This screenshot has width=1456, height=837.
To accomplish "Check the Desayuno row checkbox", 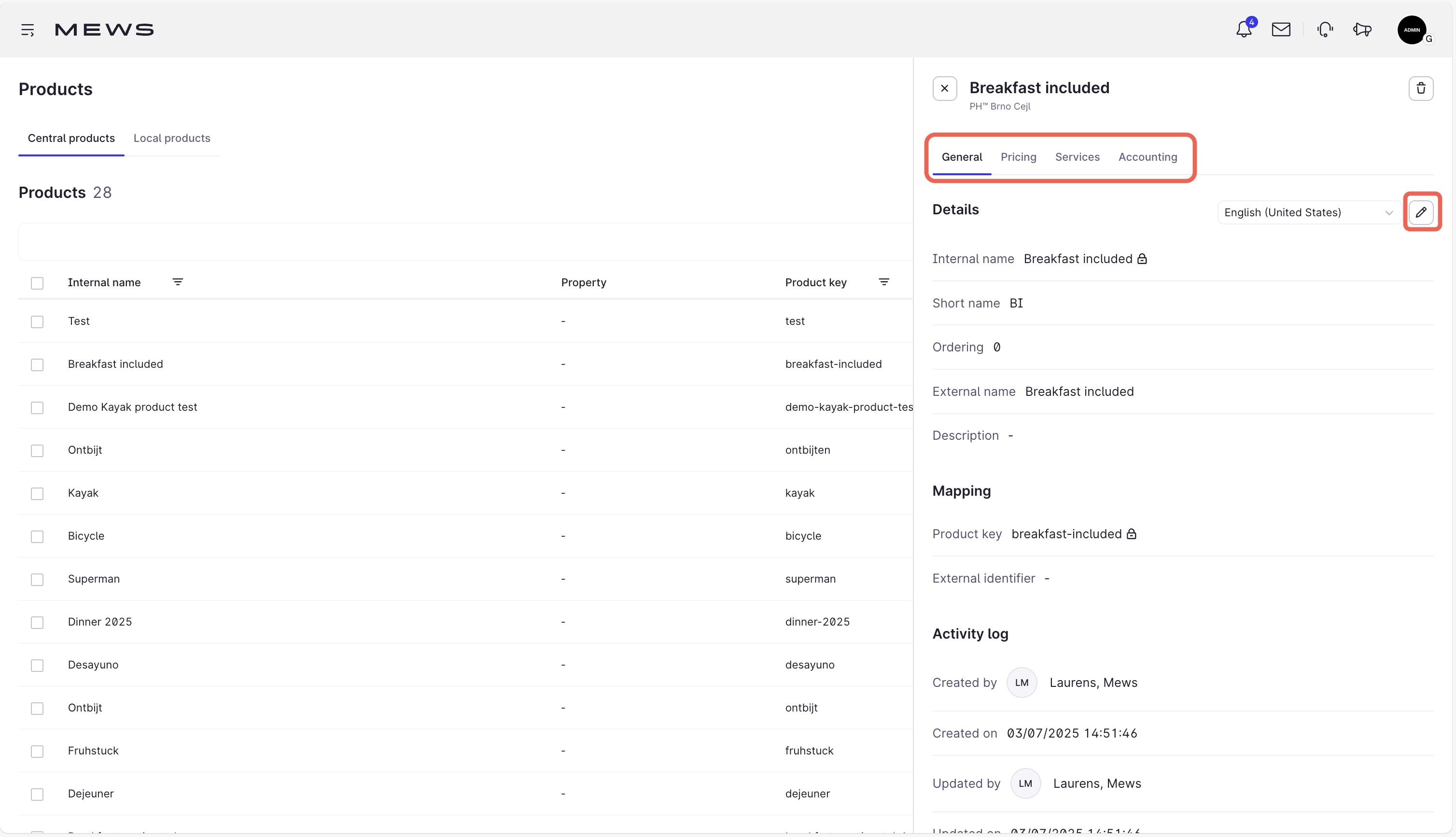I will pyautogui.click(x=37, y=665).
